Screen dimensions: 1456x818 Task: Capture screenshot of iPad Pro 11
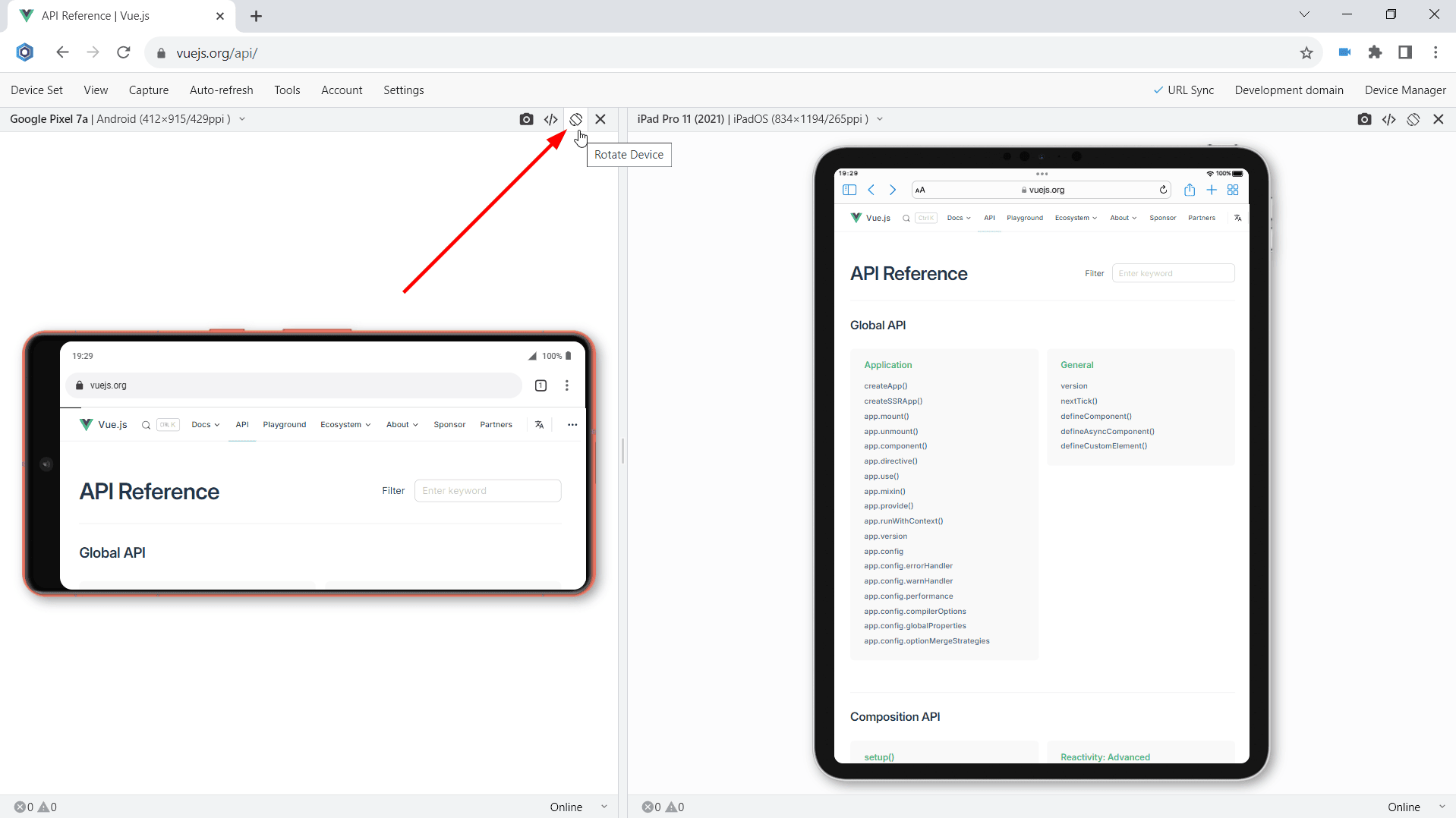click(1364, 119)
